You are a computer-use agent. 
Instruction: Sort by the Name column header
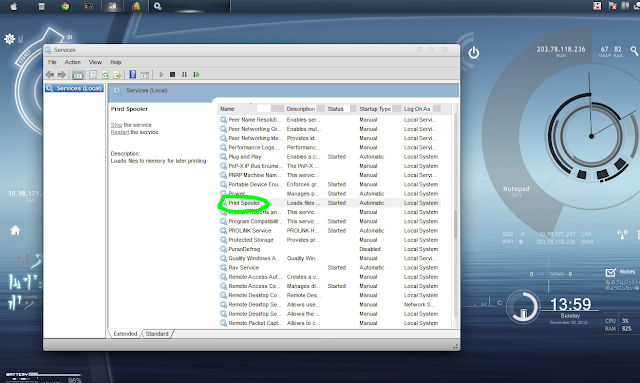(250, 109)
